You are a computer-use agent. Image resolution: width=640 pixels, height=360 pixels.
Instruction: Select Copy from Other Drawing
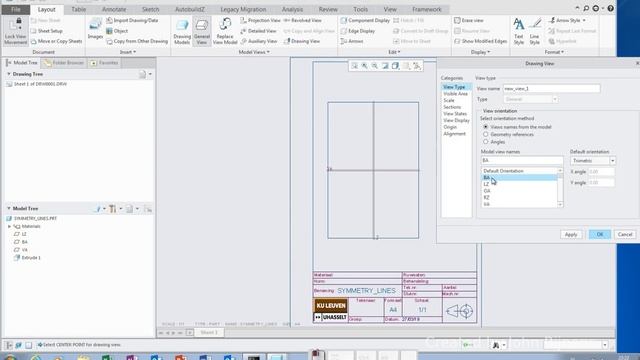click(x=137, y=41)
